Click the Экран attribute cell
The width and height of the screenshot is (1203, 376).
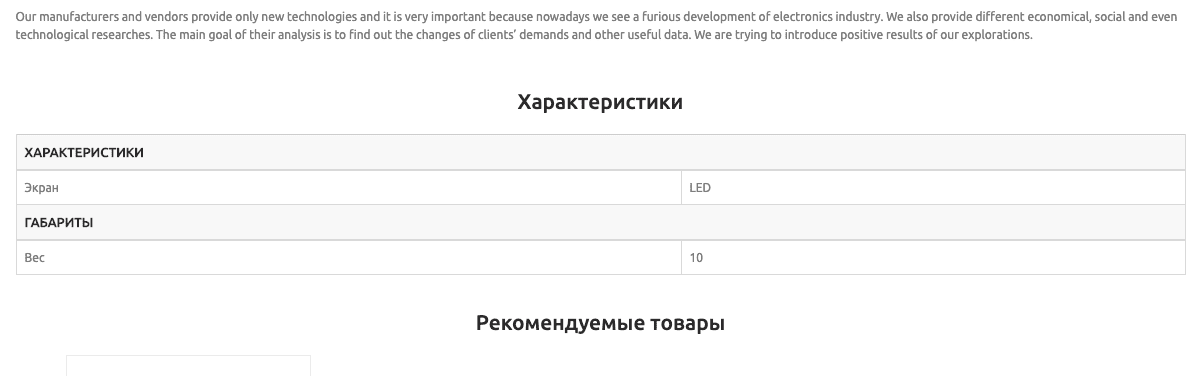tap(349, 188)
